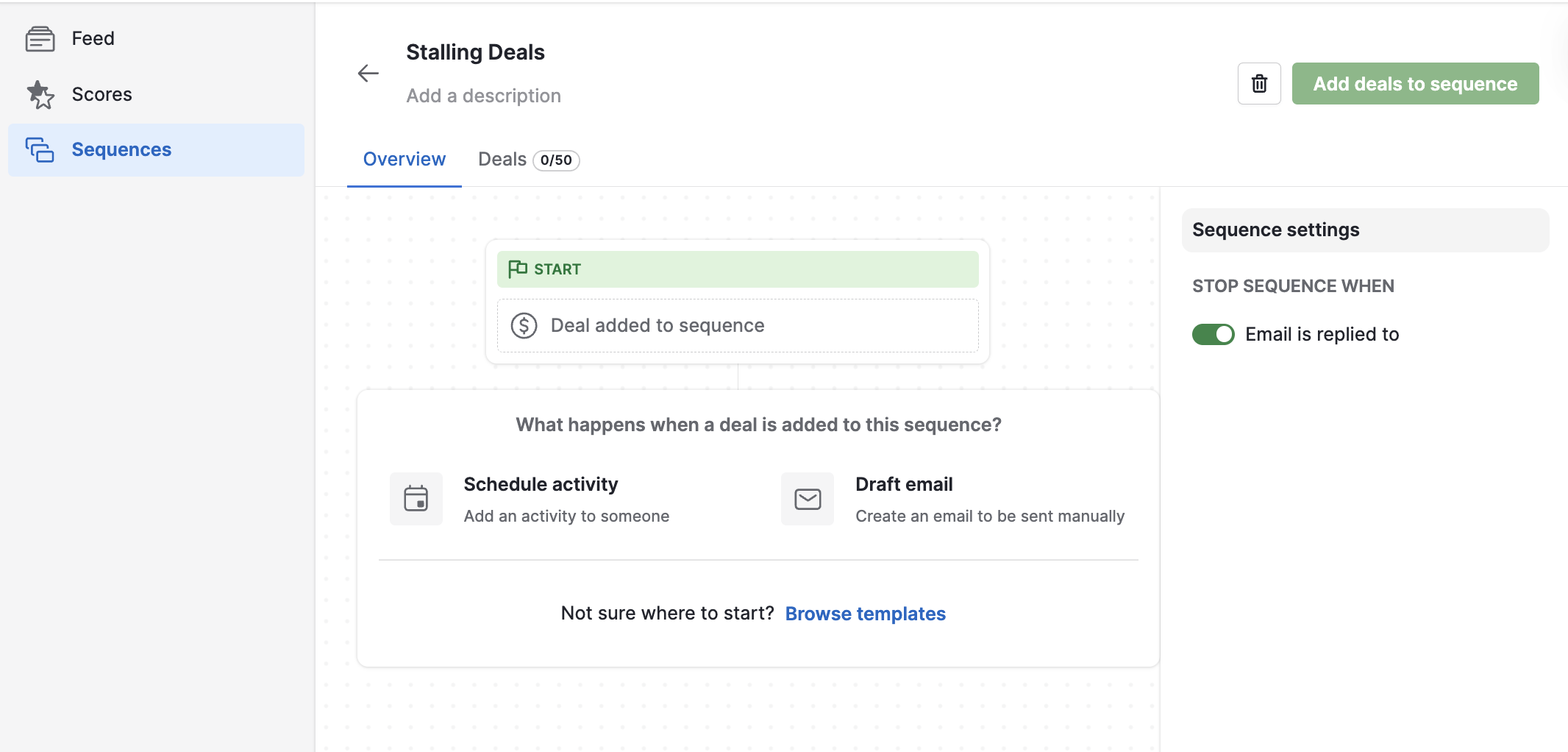Click 'Create an email to be sent manually'
The height and width of the screenshot is (752, 1568).
990,517
